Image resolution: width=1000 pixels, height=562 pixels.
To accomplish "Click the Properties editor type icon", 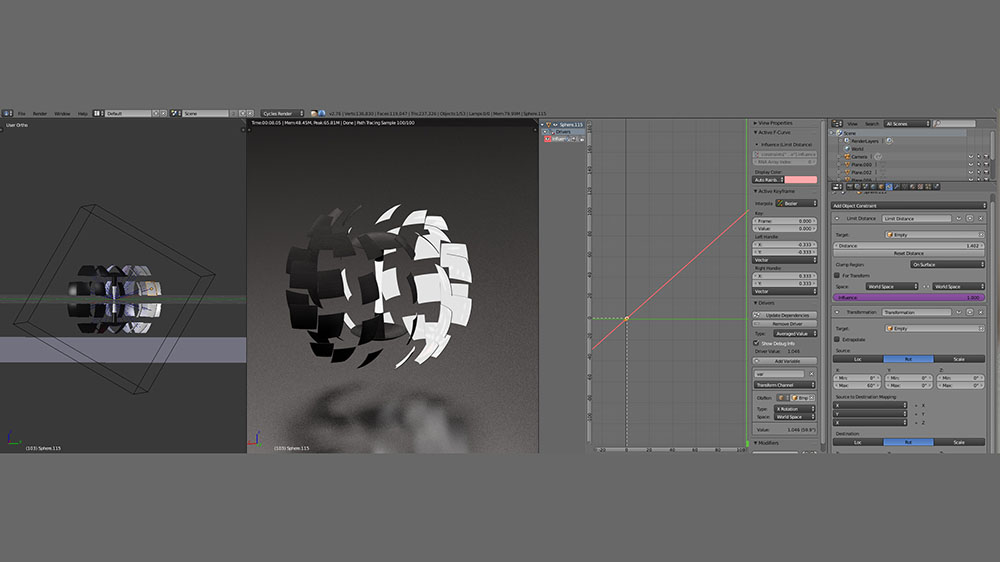I will 837,187.
